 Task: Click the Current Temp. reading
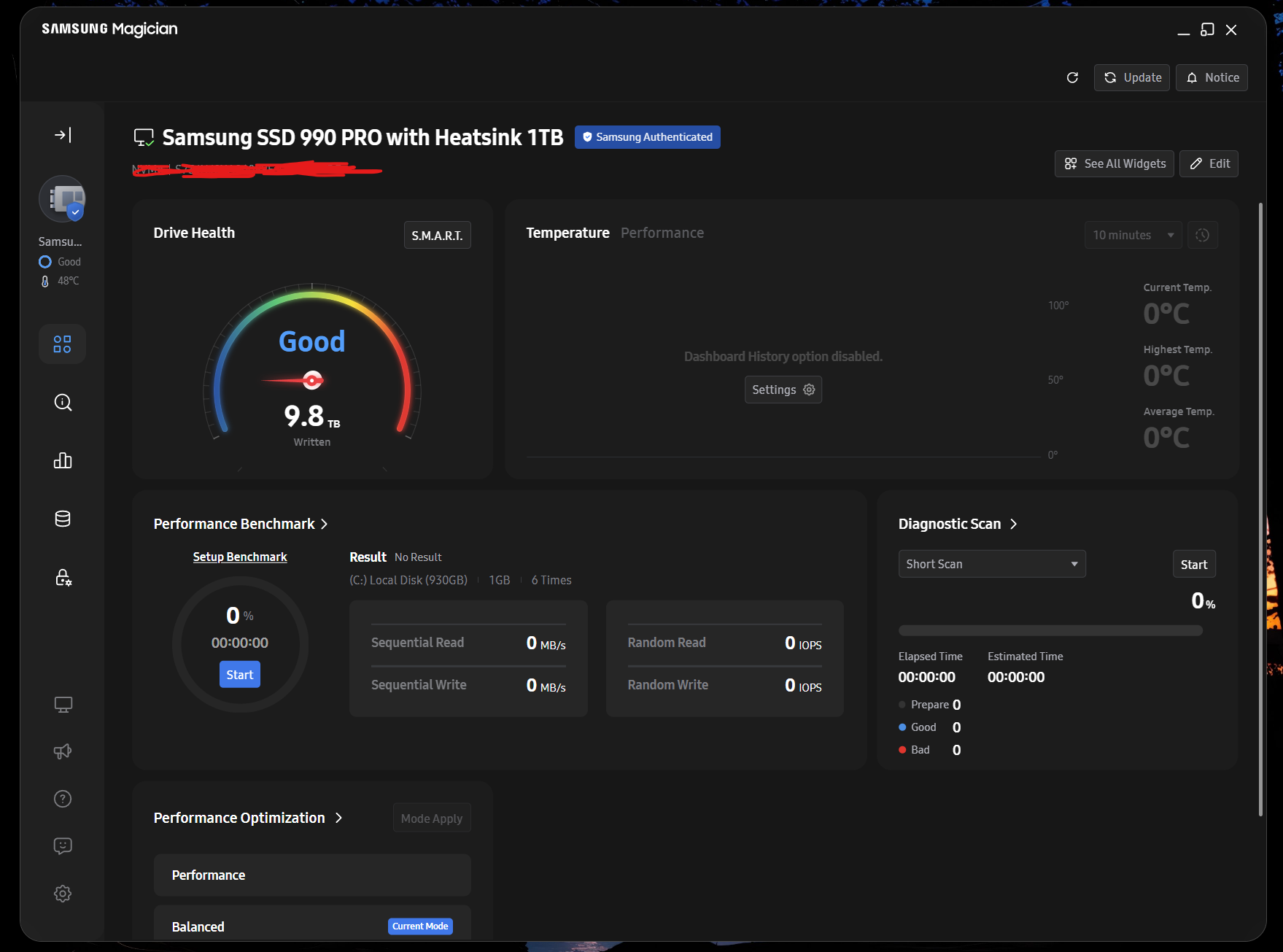pyautogui.click(x=1167, y=314)
